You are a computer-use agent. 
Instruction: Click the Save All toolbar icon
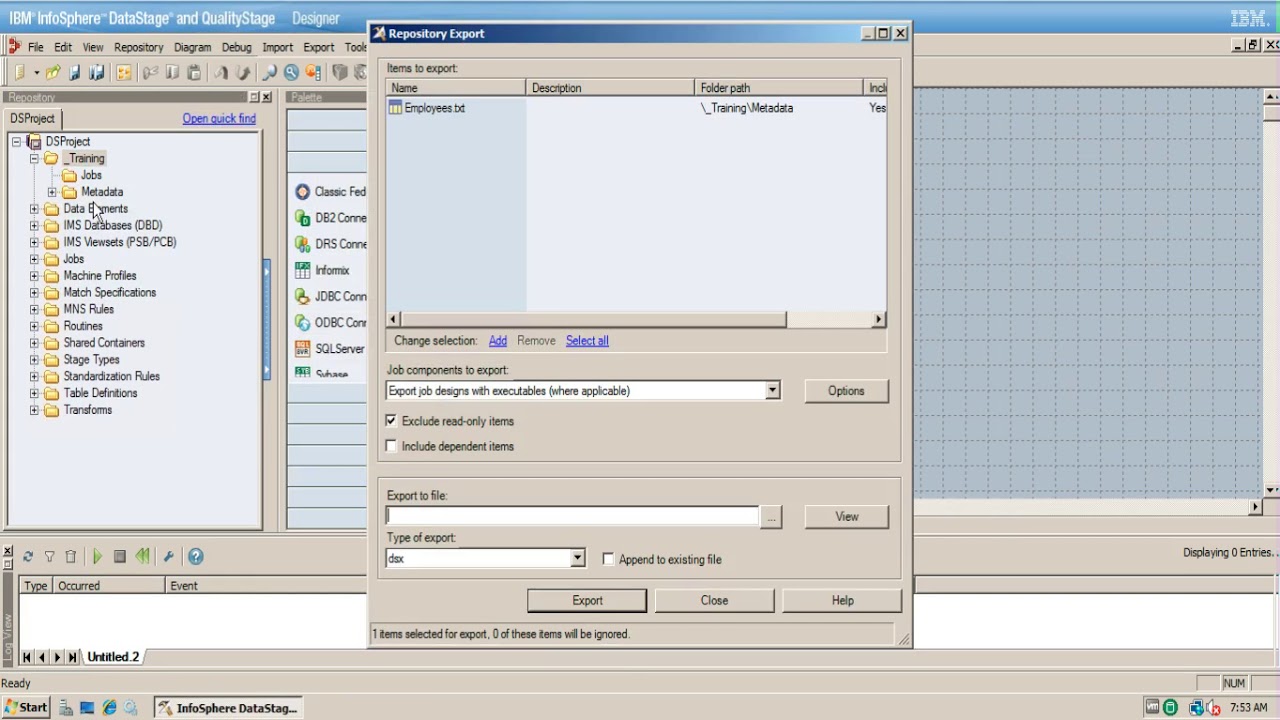click(x=96, y=72)
